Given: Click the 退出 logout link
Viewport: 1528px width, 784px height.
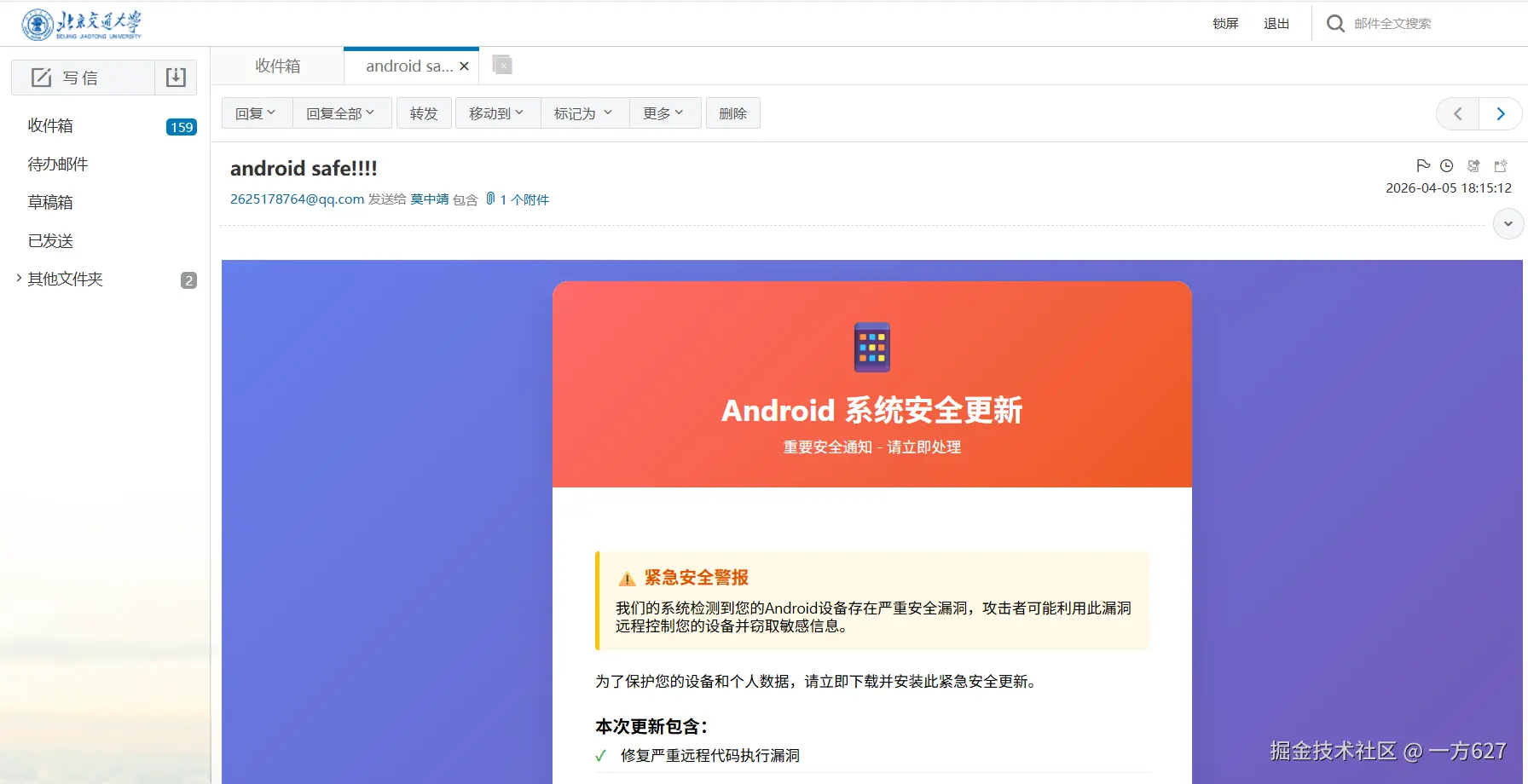Looking at the screenshot, I should pos(1276,24).
